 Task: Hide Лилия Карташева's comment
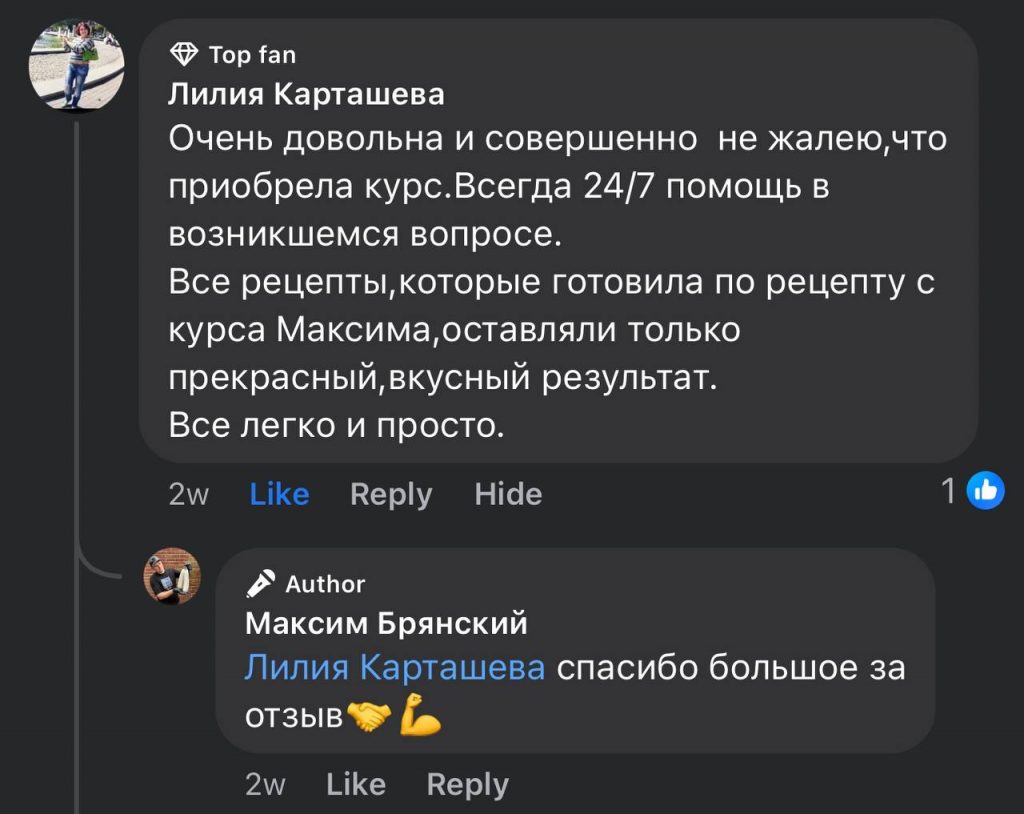pos(508,494)
